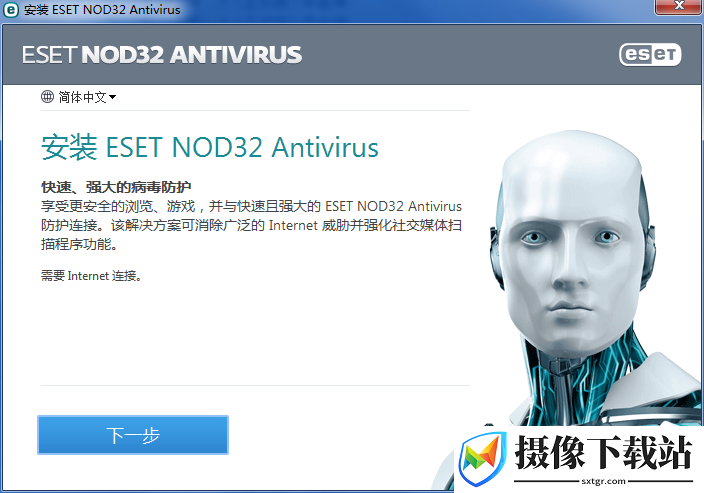Proceed with the 下一步 button
704x493 pixels.
tap(133, 435)
